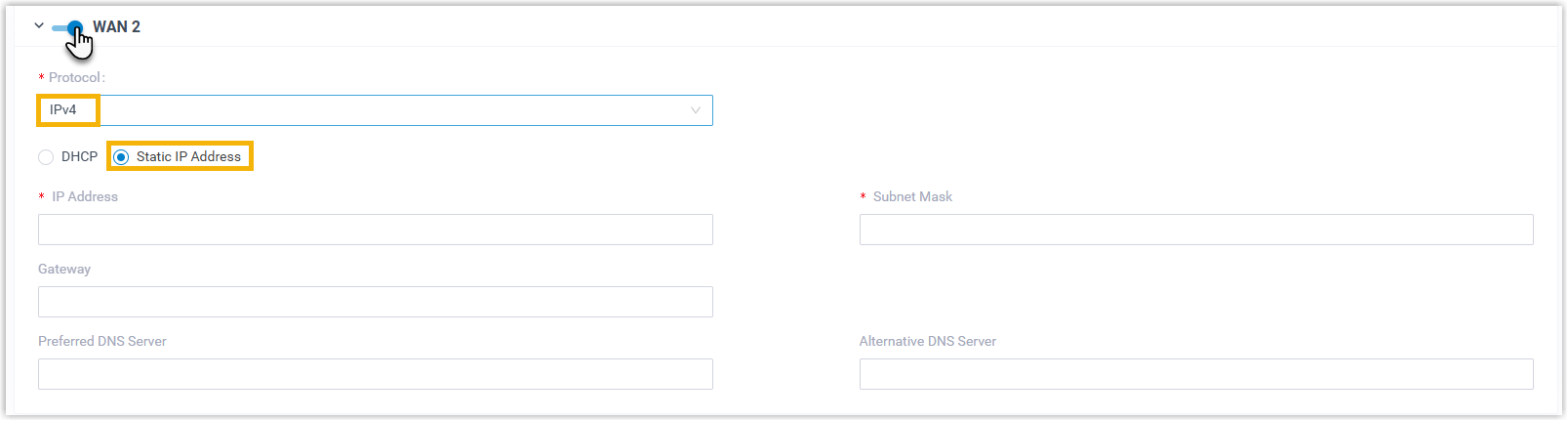Click the Gateway input field
Image resolution: width=1568 pixels, height=421 pixels.
(376, 302)
